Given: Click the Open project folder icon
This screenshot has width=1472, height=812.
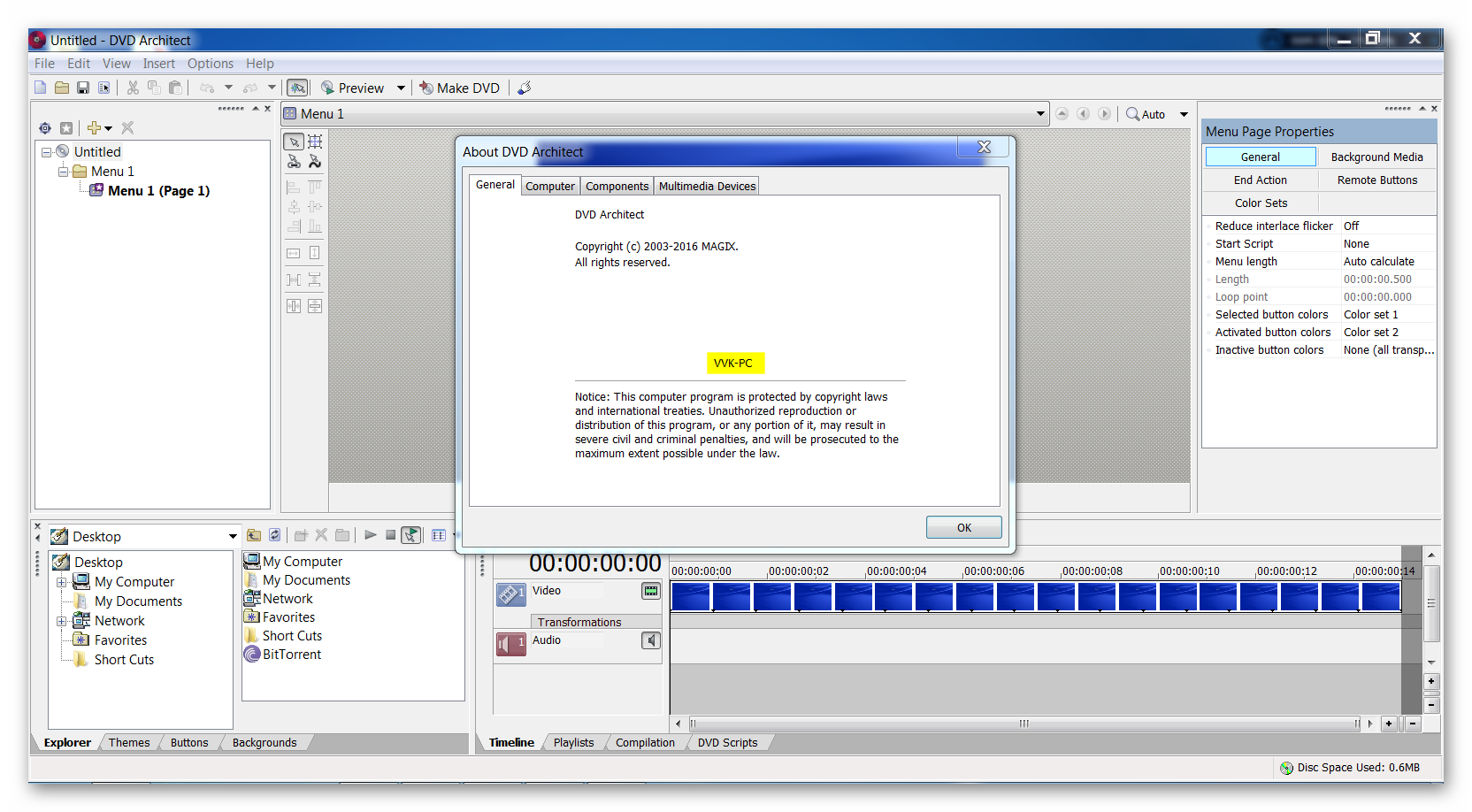Looking at the screenshot, I should pyautogui.click(x=62, y=88).
